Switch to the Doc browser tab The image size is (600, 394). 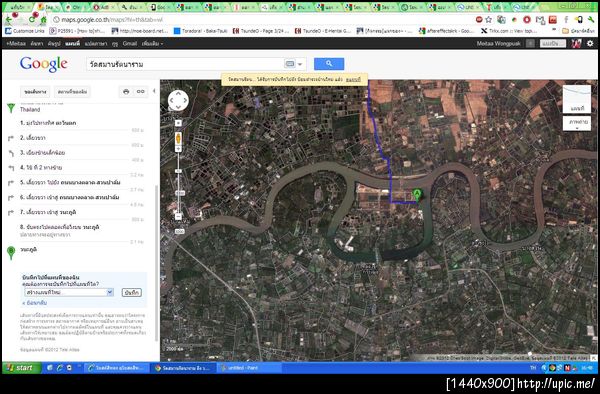coord(161,7)
